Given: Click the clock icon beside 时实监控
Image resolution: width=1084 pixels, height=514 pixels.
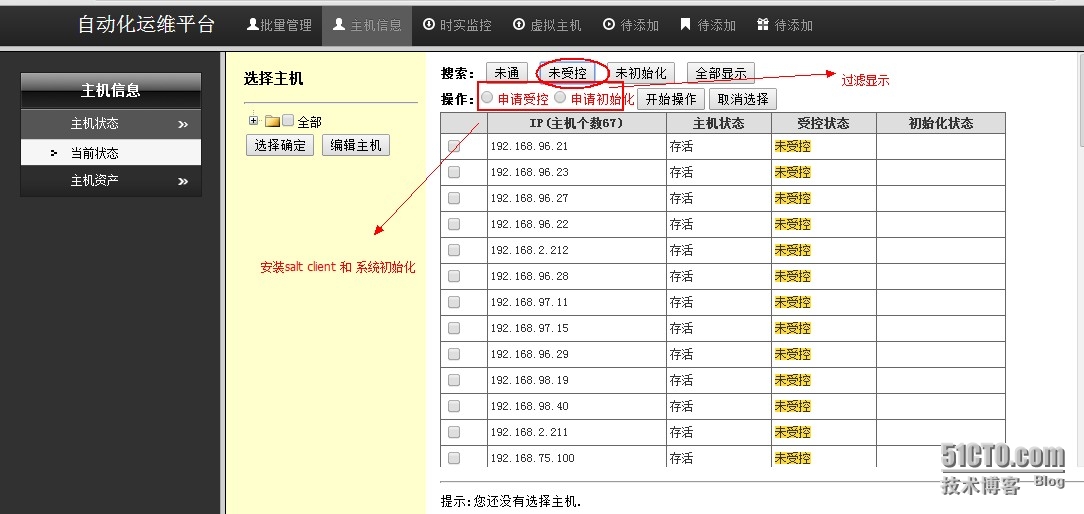Looking at the screenshot, I should pyautogui.click(x=429, y=25).
